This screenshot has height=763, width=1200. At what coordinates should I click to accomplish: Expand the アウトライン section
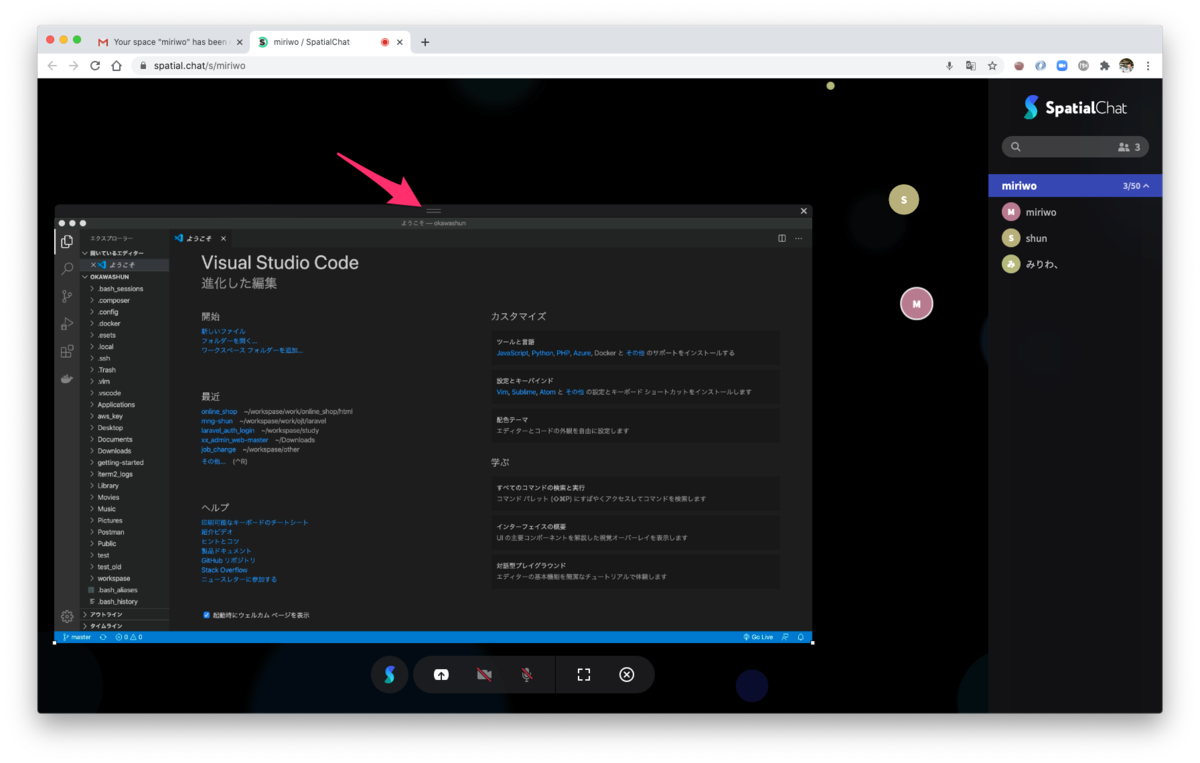(x=124, y=614)
